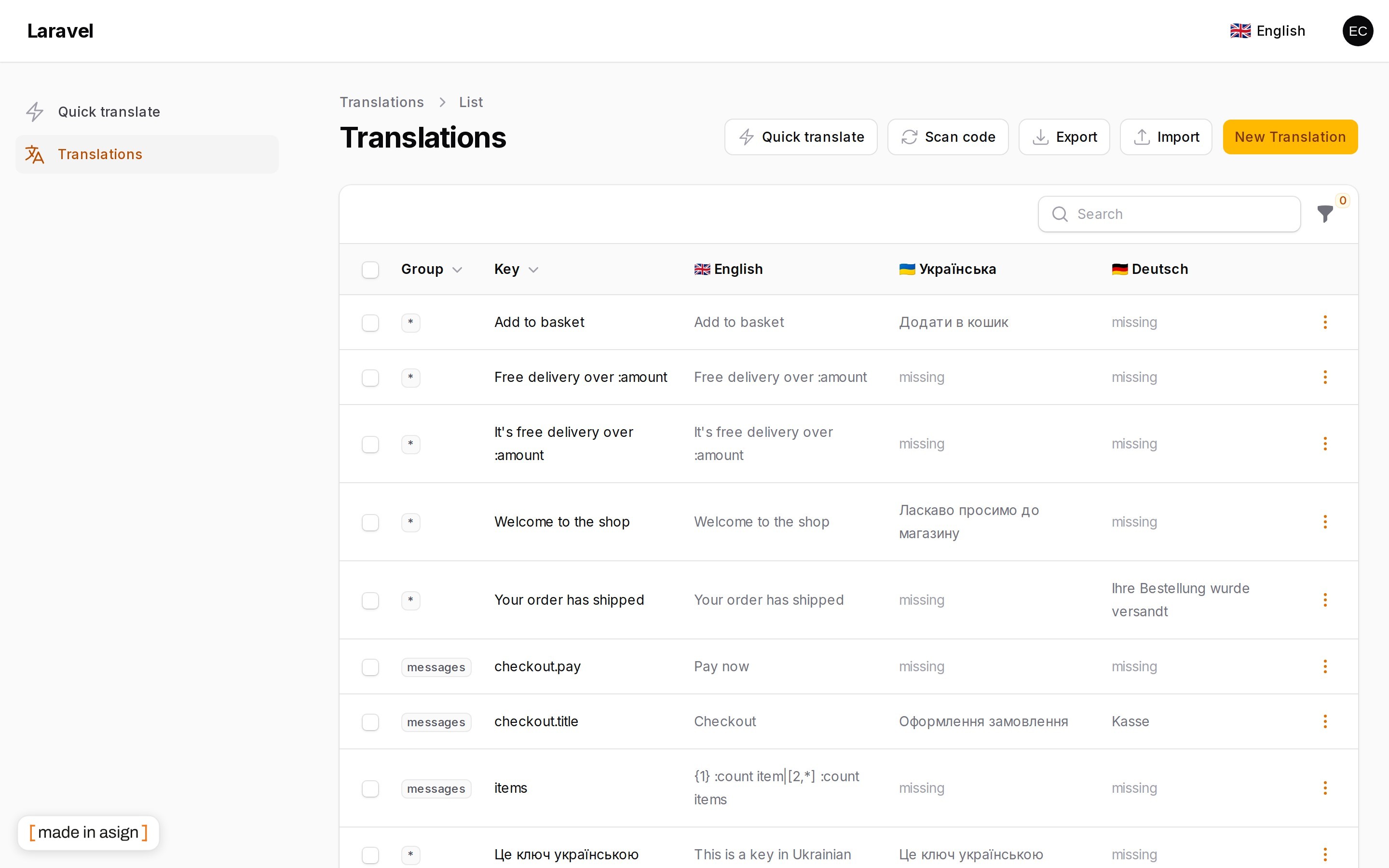
Task: Open row actions for It's free delivery over :amount
Action: (x=1325, y=444)
